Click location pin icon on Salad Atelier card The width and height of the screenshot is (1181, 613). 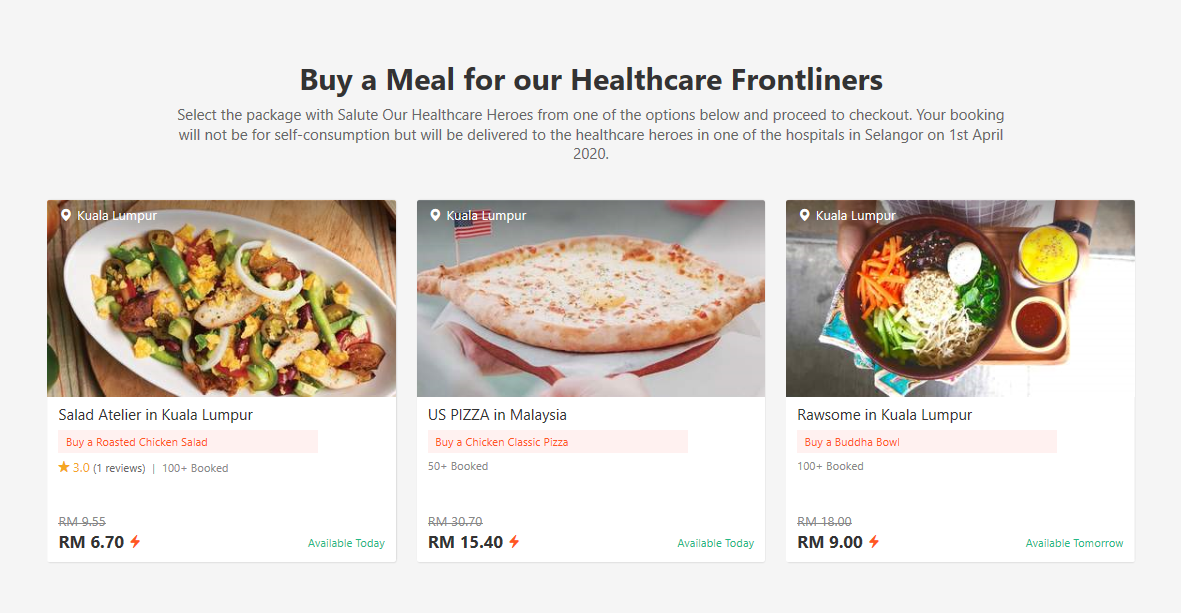66,215
